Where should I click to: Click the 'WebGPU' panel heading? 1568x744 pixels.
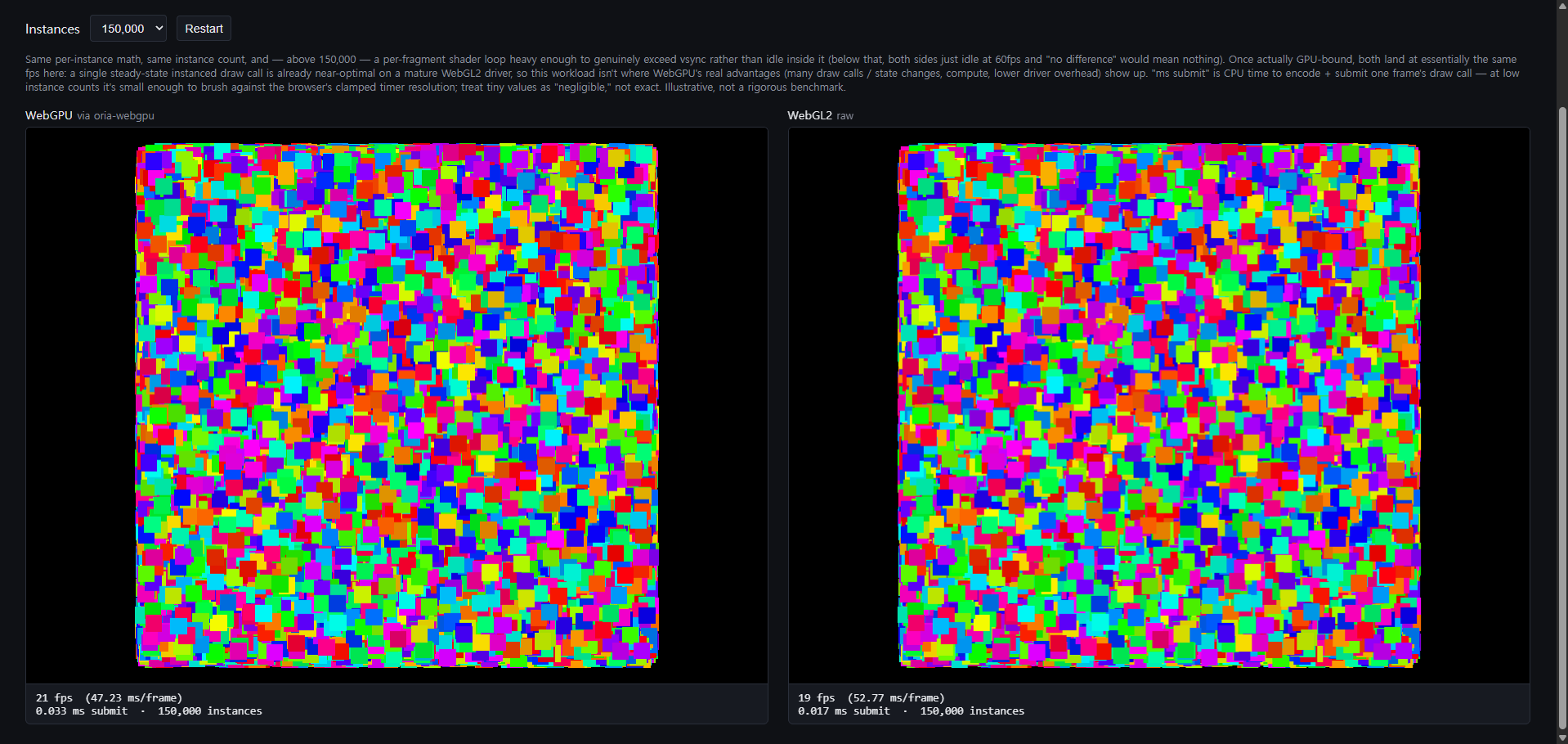pyautogui.click(x=49, y=115)
